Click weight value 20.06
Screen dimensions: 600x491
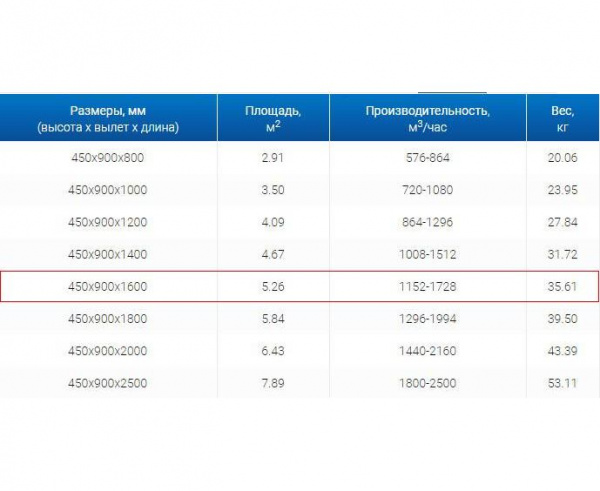tap(562, 158)
